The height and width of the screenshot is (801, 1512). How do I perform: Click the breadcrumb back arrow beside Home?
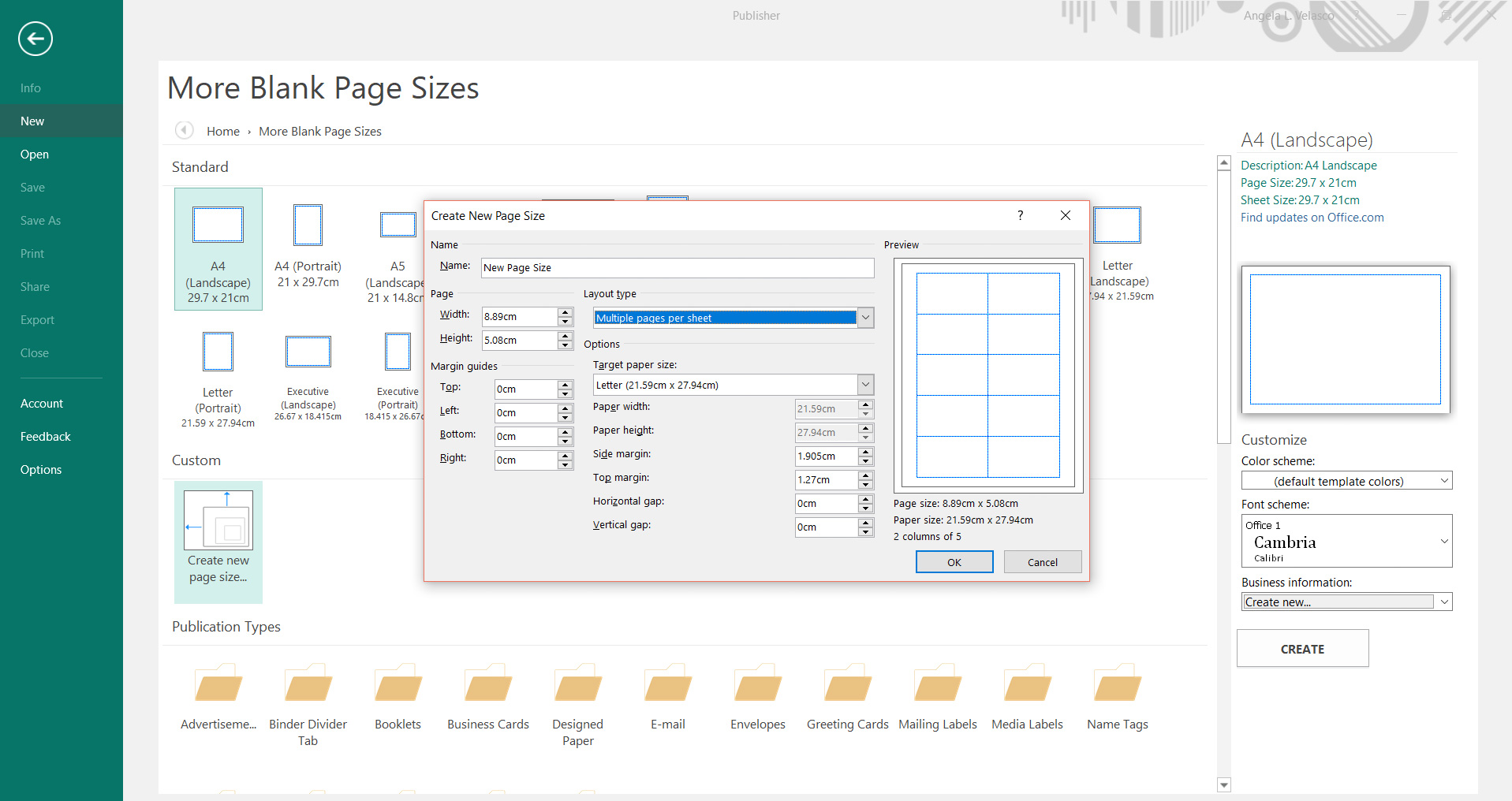pyautogui.click(x=185, y=131)
